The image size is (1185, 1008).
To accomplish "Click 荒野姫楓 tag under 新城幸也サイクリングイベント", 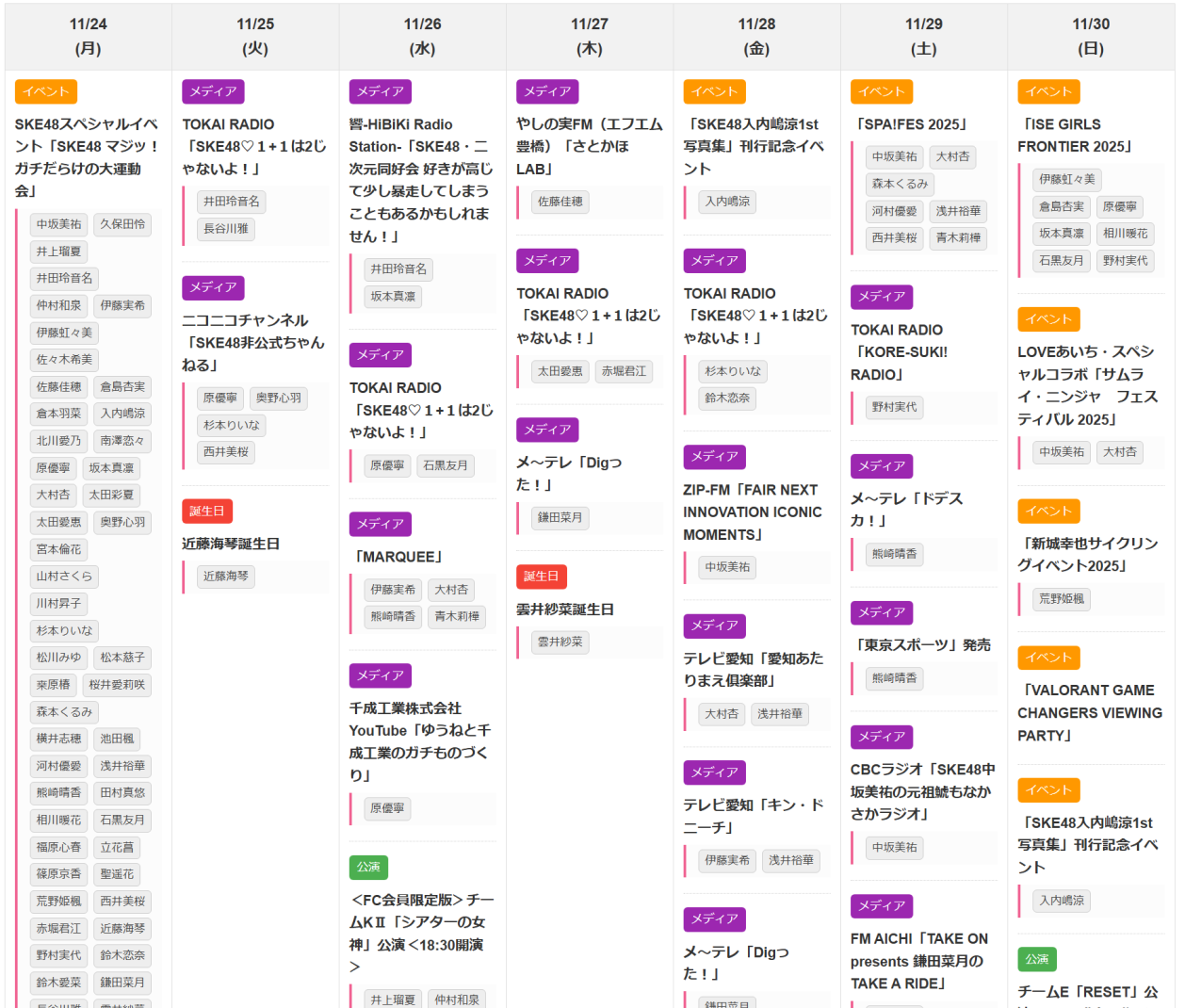I will tap(1061, 599).
